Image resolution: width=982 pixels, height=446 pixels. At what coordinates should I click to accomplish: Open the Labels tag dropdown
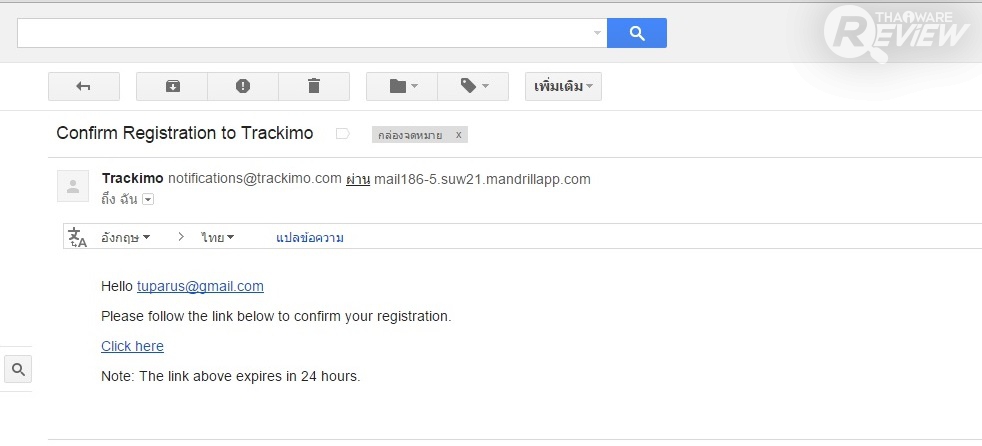473,86
